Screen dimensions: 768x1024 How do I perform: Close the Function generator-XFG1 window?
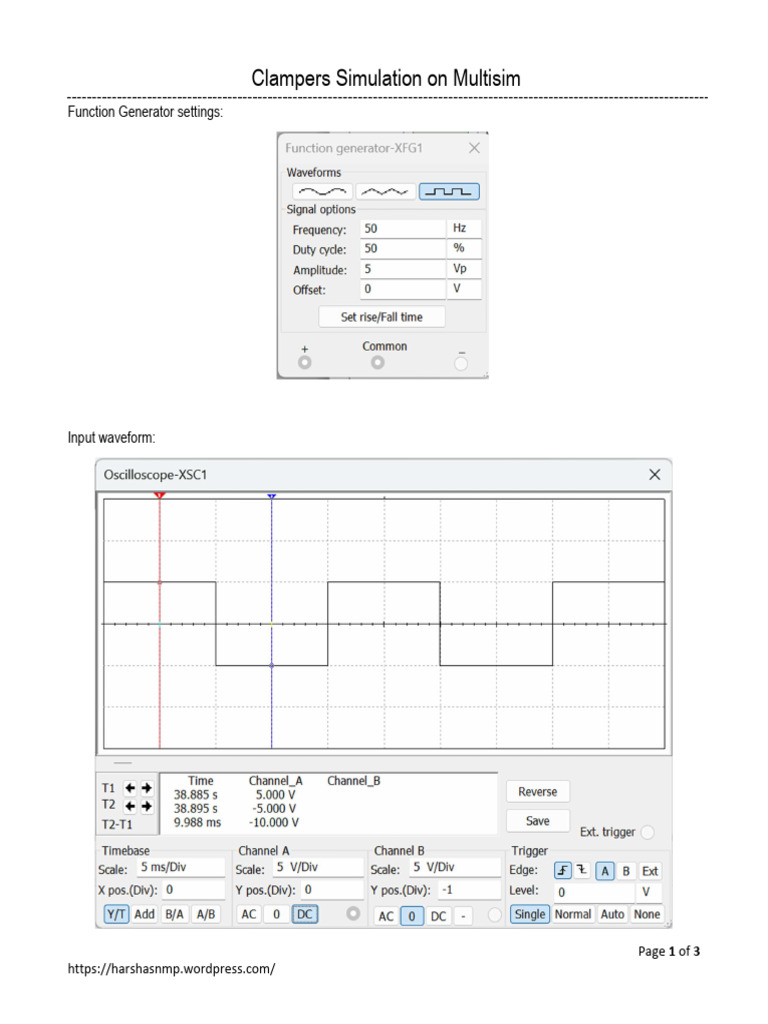(x=474, y=148)
